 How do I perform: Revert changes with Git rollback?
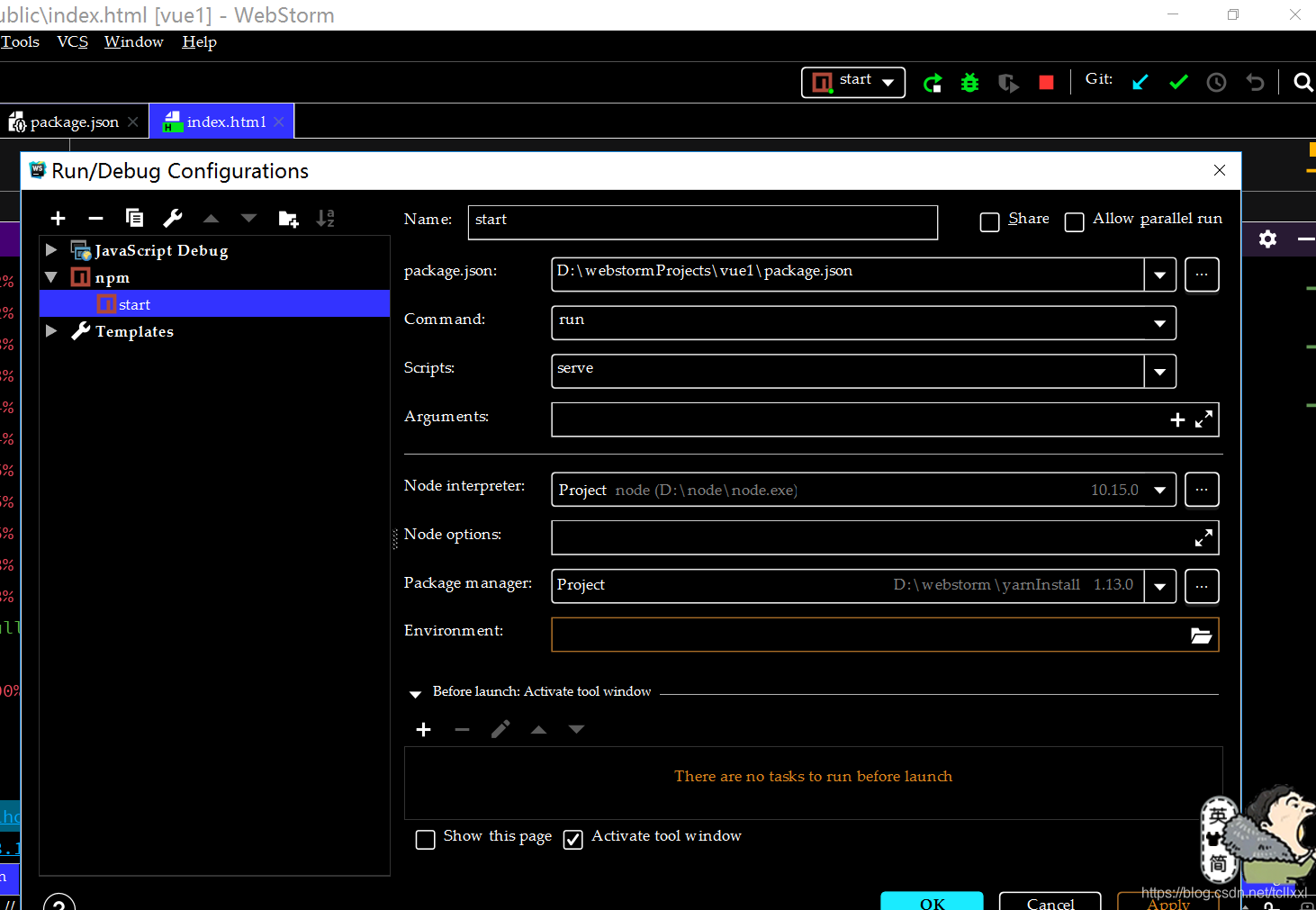pyautogui.click(x=1255, y=83)
